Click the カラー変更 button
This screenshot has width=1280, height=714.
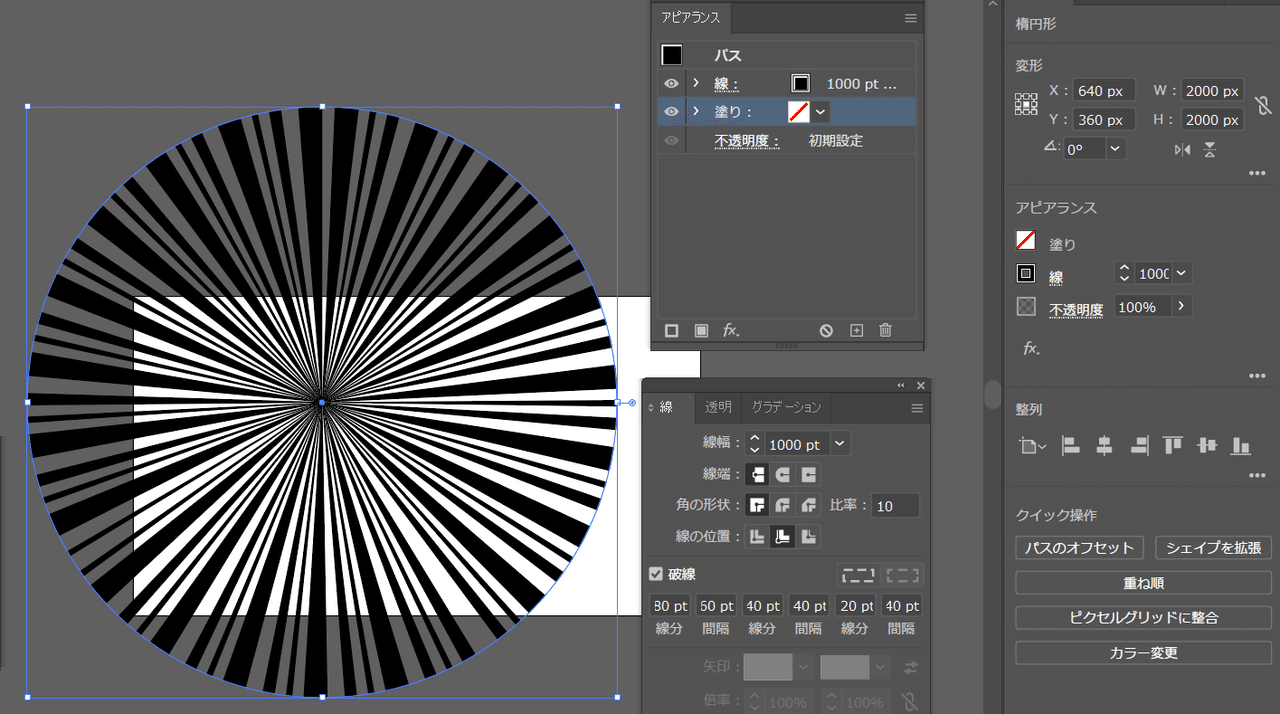1143,653
